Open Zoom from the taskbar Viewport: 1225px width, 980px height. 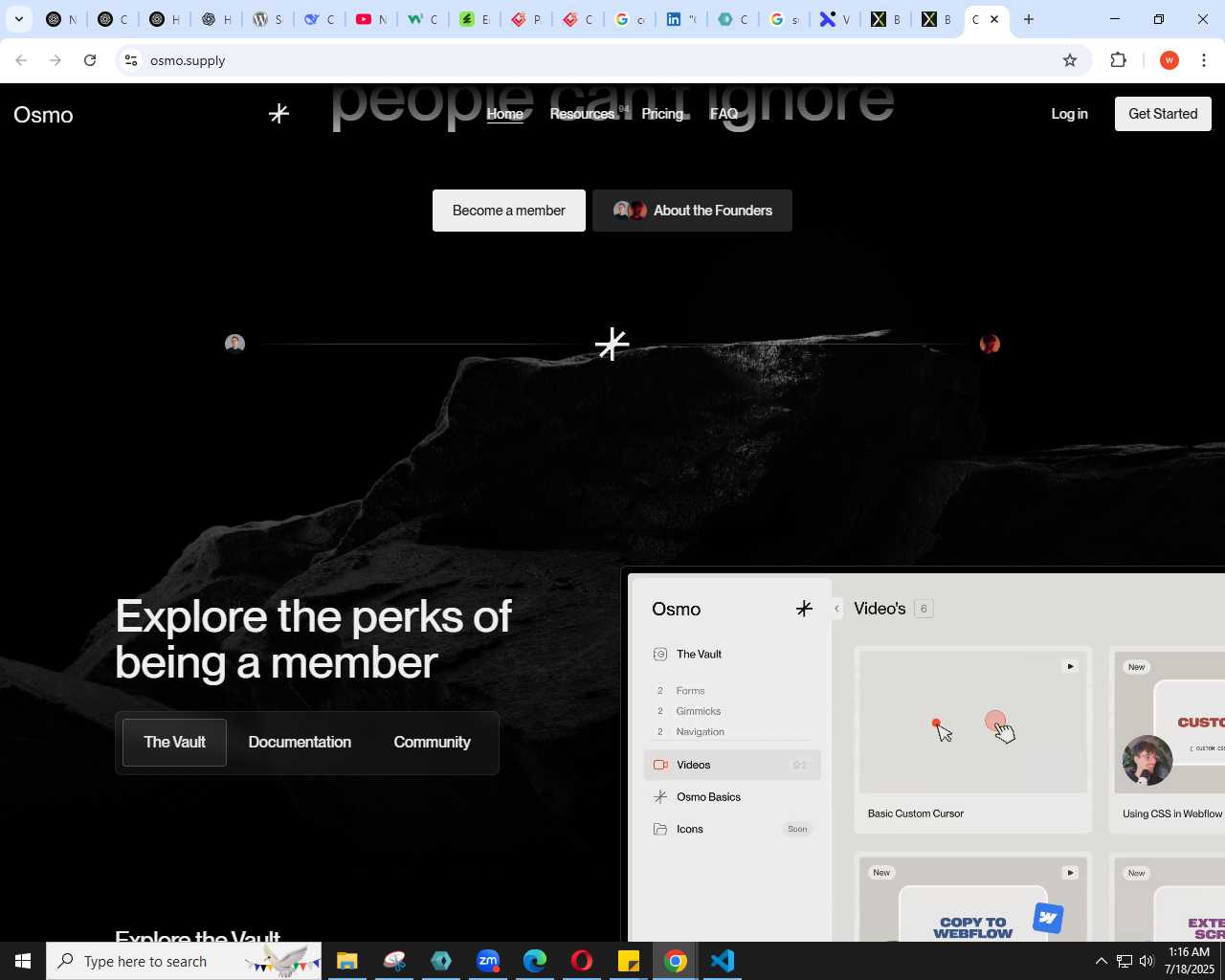click(488, 961)
